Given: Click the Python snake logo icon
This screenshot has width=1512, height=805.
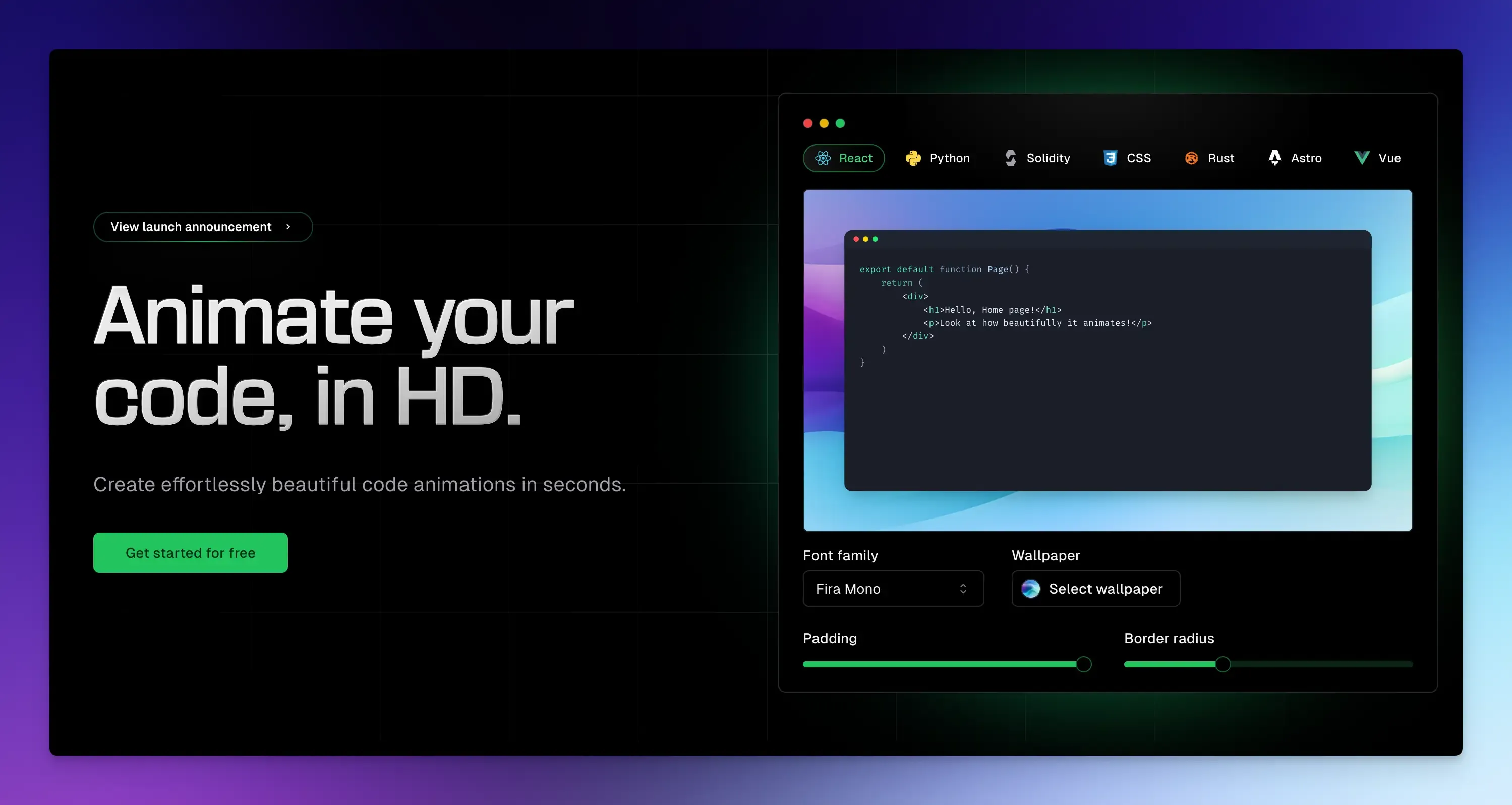Looking at the screenshot, I should pyautogui.click(x=913, y=158).
